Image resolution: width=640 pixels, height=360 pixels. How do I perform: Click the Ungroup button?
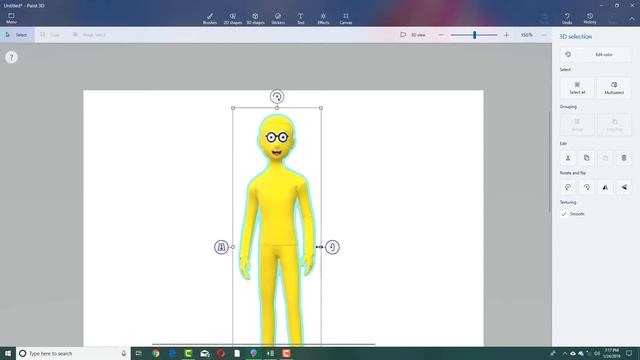point(614,124)
